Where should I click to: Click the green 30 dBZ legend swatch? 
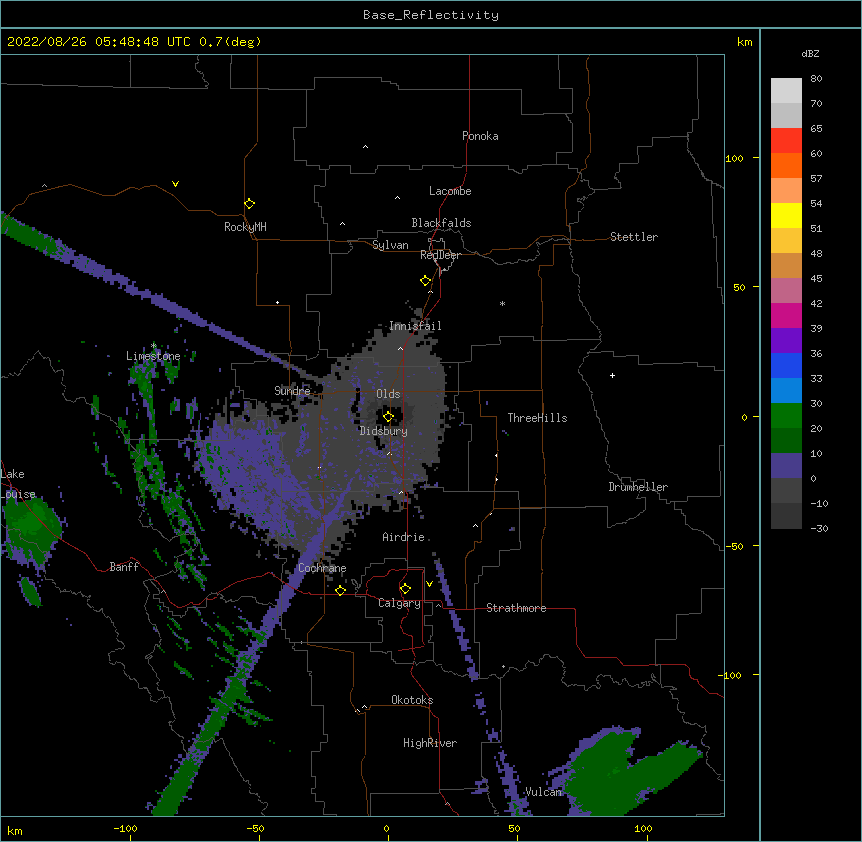(x=786, y=416)
